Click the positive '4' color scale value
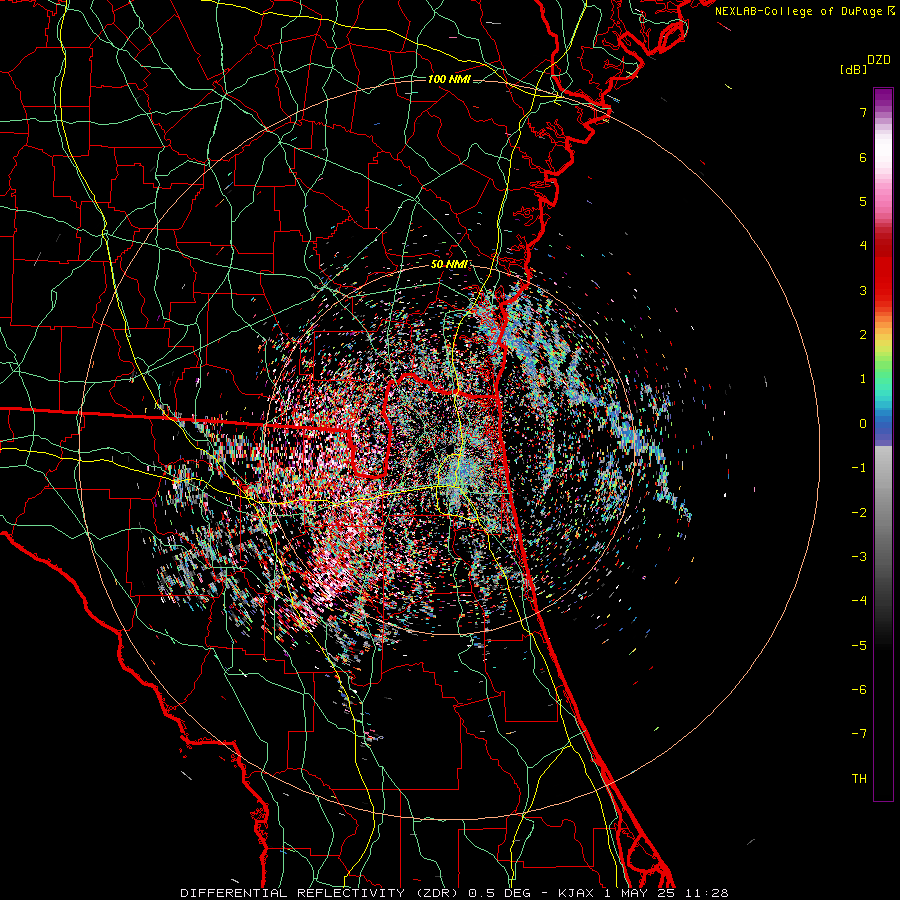 [863, 246]
